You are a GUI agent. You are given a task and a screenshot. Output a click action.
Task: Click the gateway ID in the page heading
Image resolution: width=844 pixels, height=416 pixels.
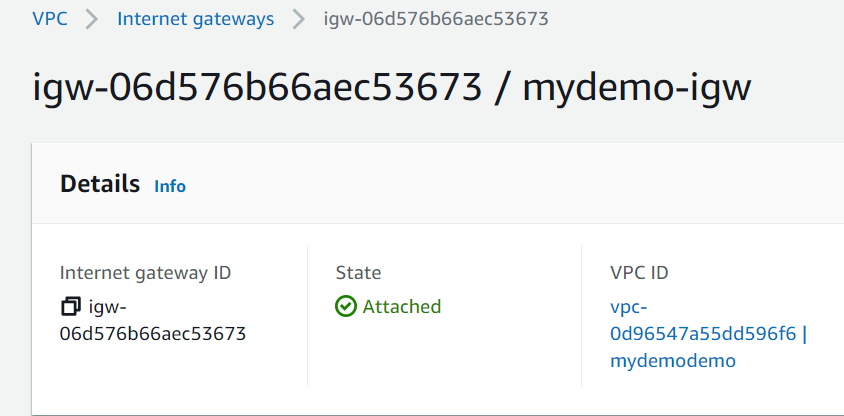click(257, 88)
